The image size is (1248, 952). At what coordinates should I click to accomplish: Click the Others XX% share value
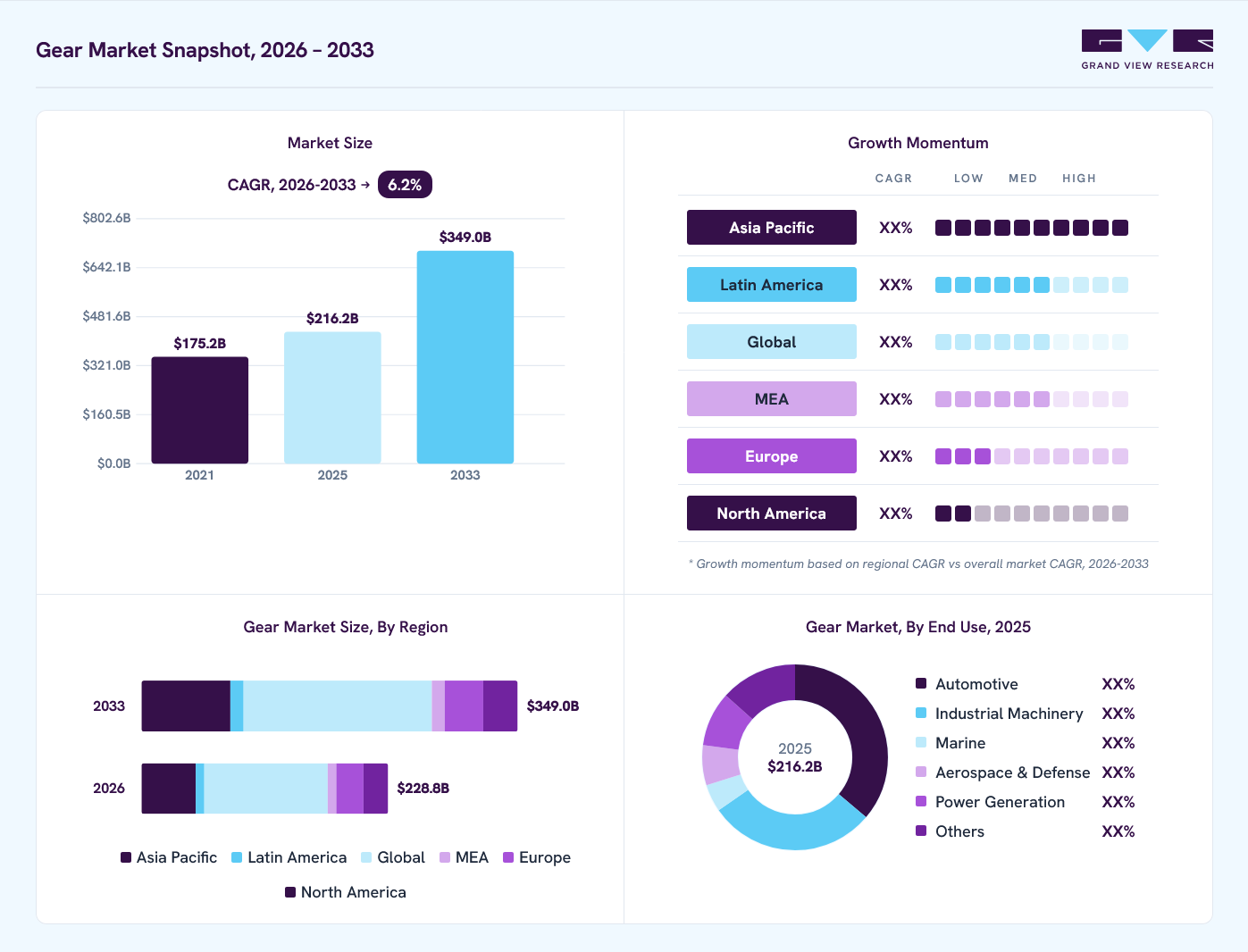(1118, 831)
